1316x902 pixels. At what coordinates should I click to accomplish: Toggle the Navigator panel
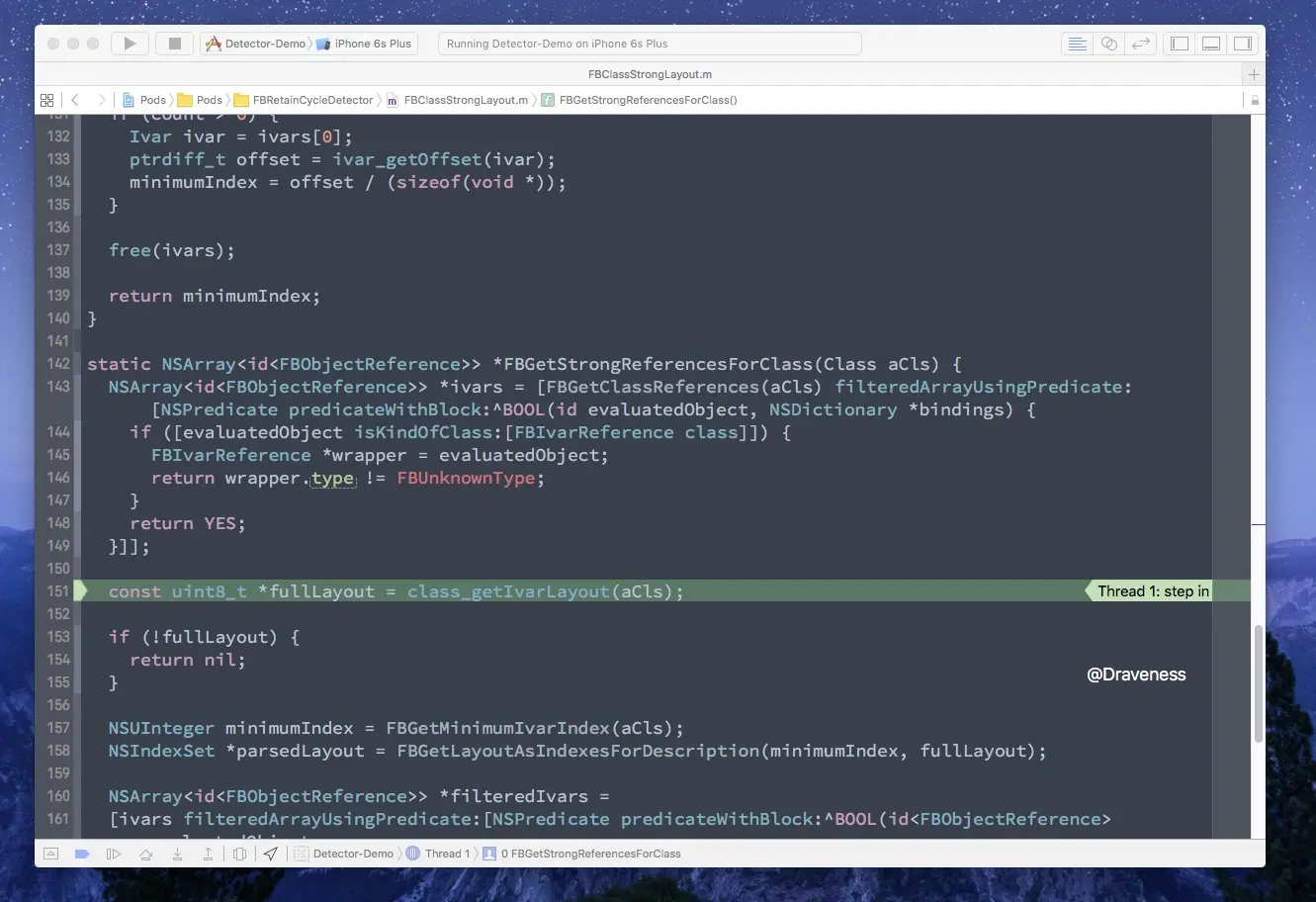1179,44
